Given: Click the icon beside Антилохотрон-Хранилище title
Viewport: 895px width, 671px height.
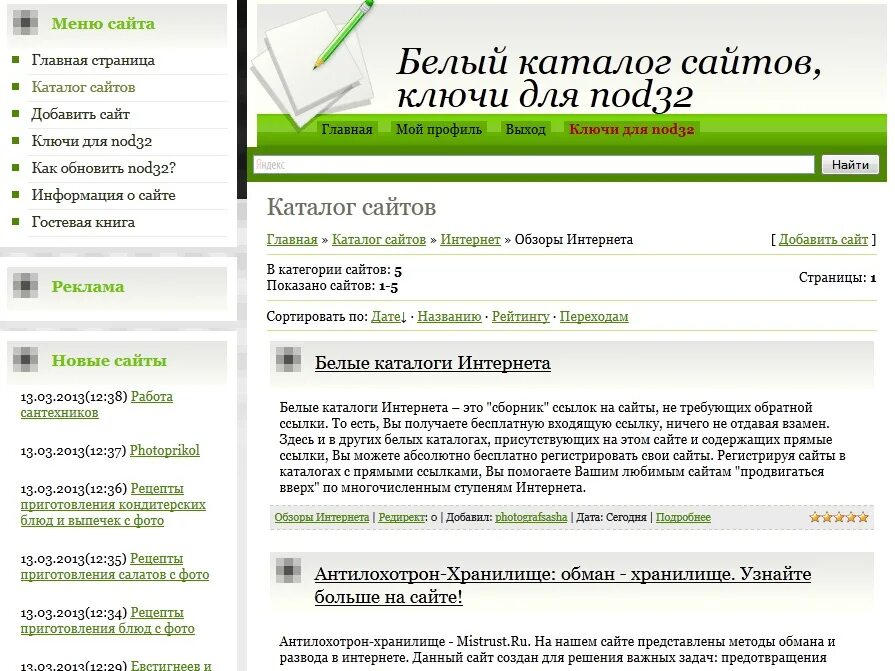Looking at the screenshot, I should click(288, 571).
